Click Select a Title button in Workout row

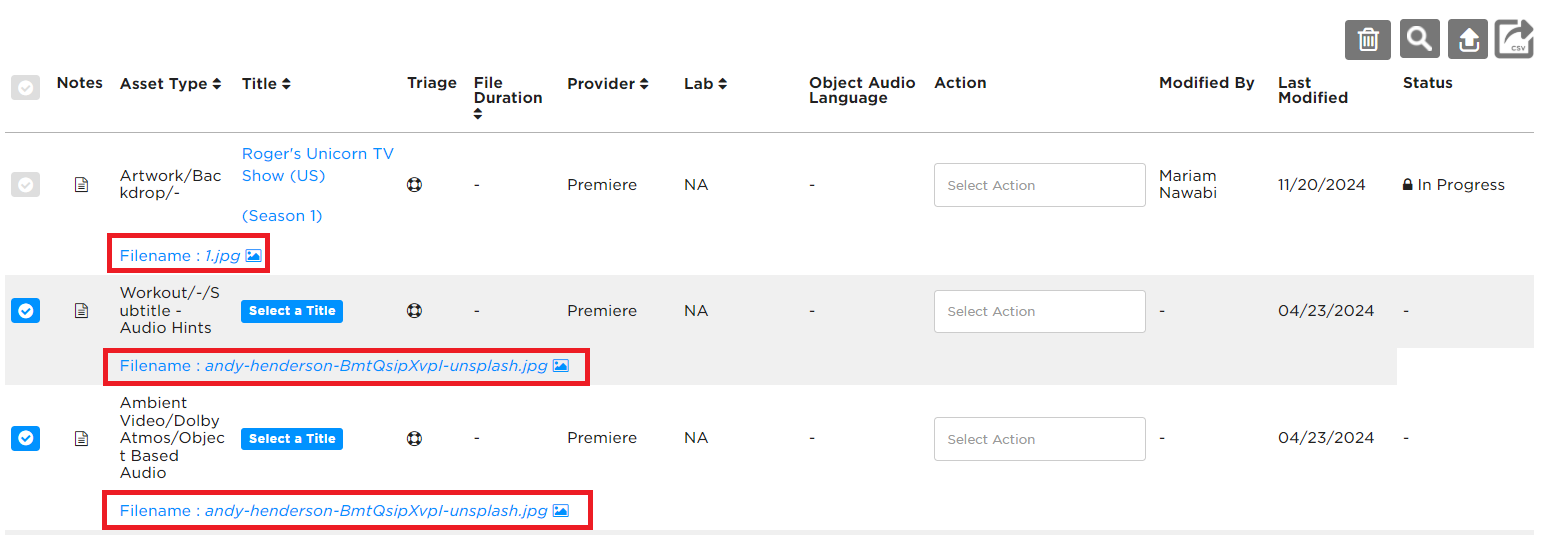(x=292, y=311)
